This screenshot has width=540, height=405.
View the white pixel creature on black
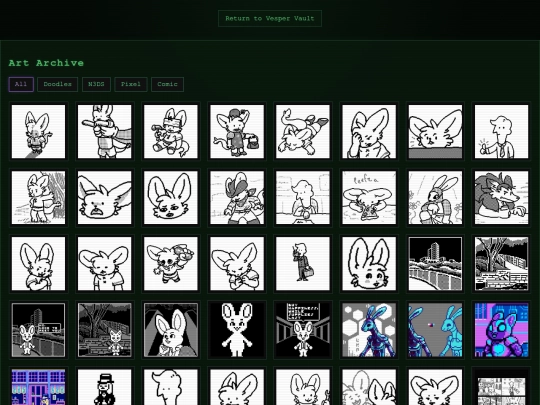point(237,330)
